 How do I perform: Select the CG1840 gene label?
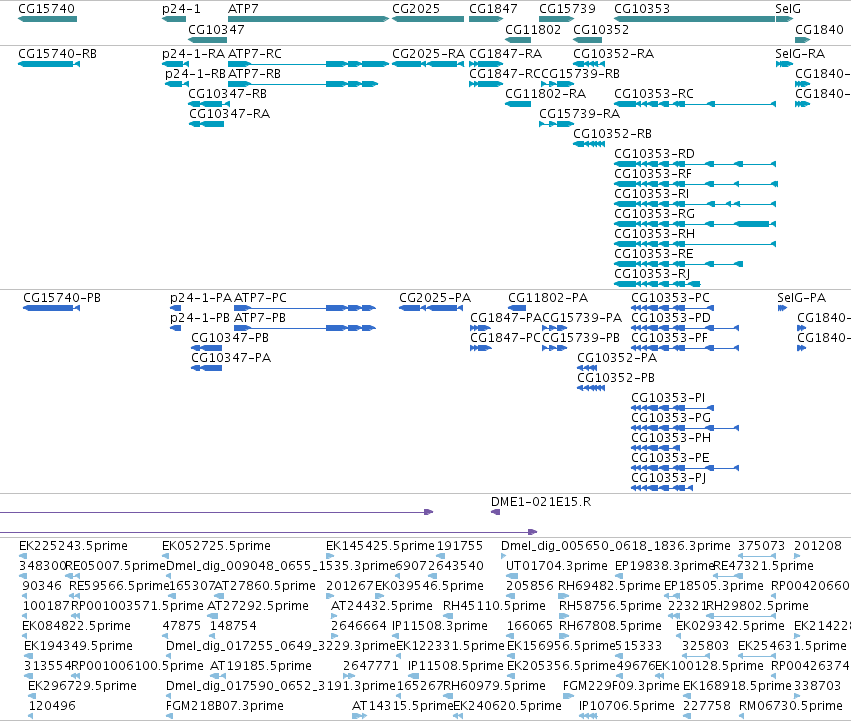819,29
